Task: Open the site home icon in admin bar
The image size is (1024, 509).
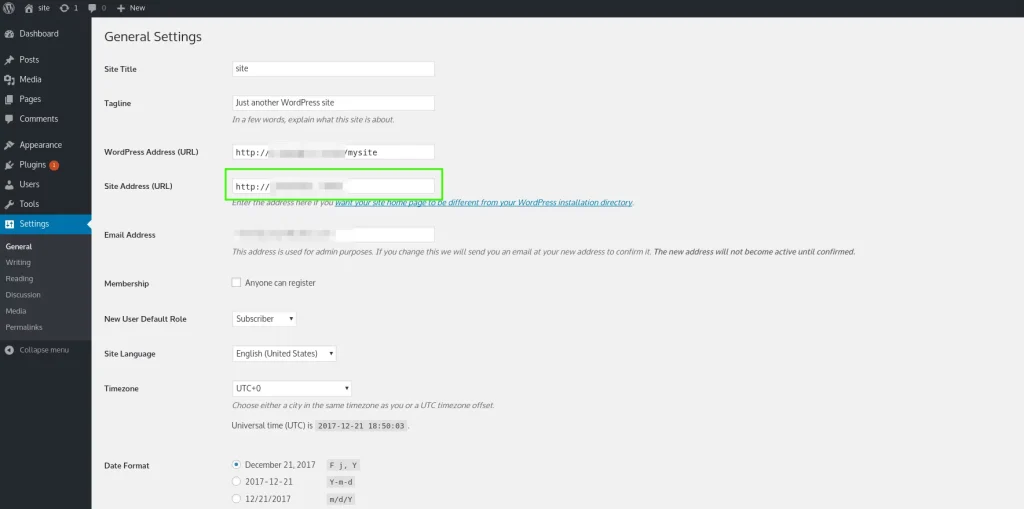Action: pos(29,7)
